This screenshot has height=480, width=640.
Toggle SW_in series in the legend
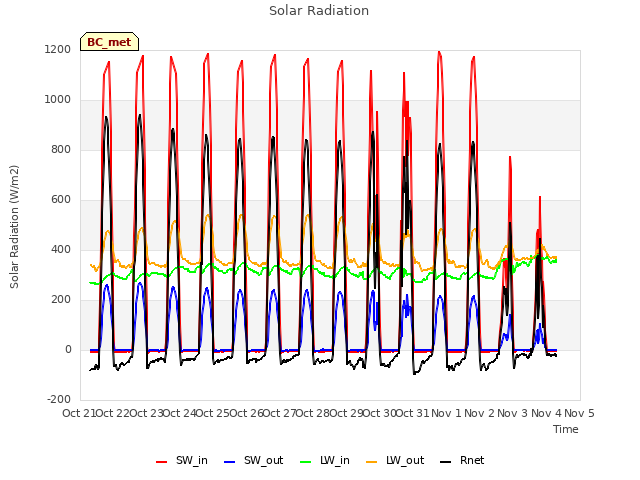tap(182, 460)
